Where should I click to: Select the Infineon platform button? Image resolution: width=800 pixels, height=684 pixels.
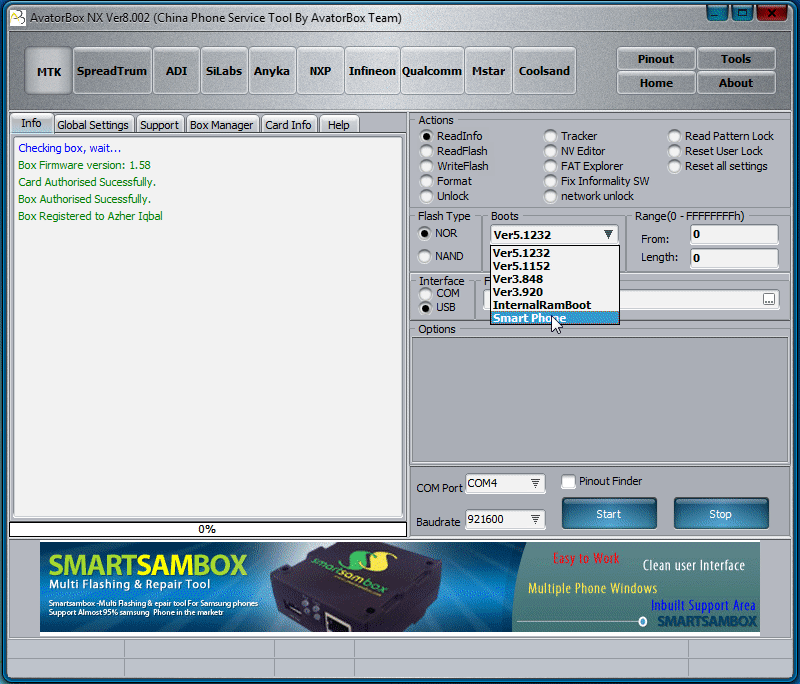tap(372, 71)
